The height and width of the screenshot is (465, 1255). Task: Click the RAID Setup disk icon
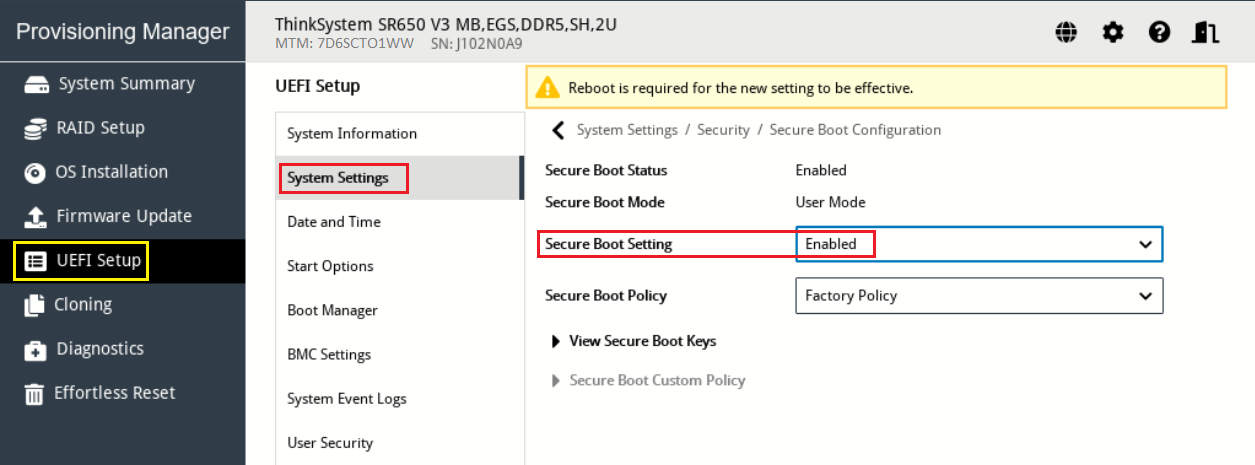click(x=35, y=128)
